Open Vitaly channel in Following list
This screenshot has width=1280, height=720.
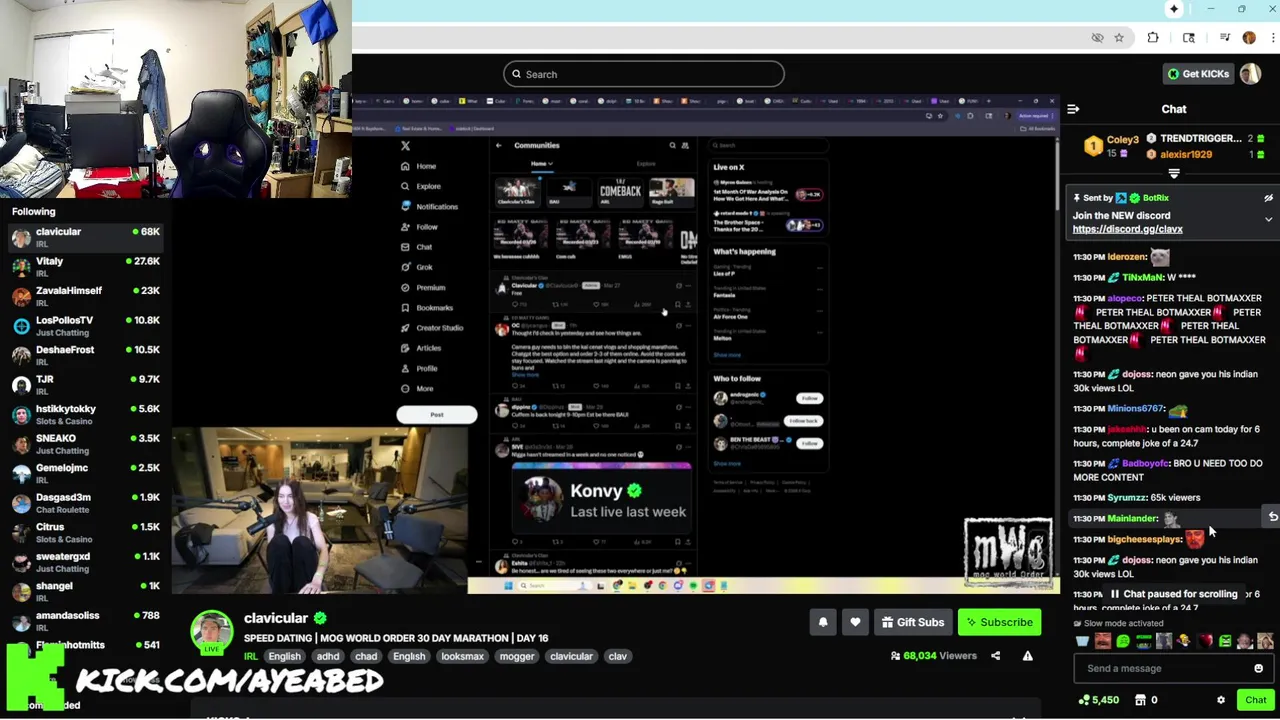pyautogui.click(x=86, y=267)
